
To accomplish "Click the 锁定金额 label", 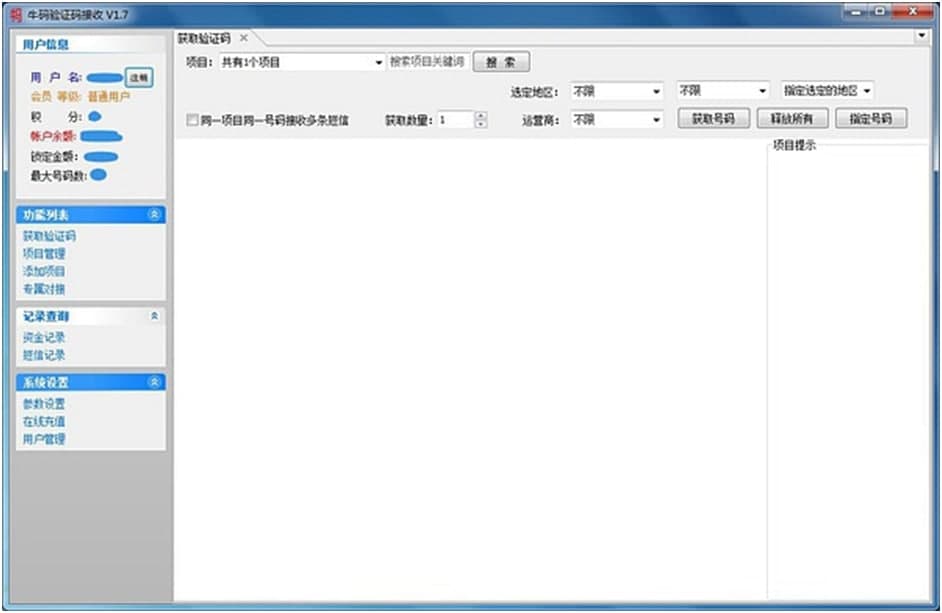I will 54,156.
